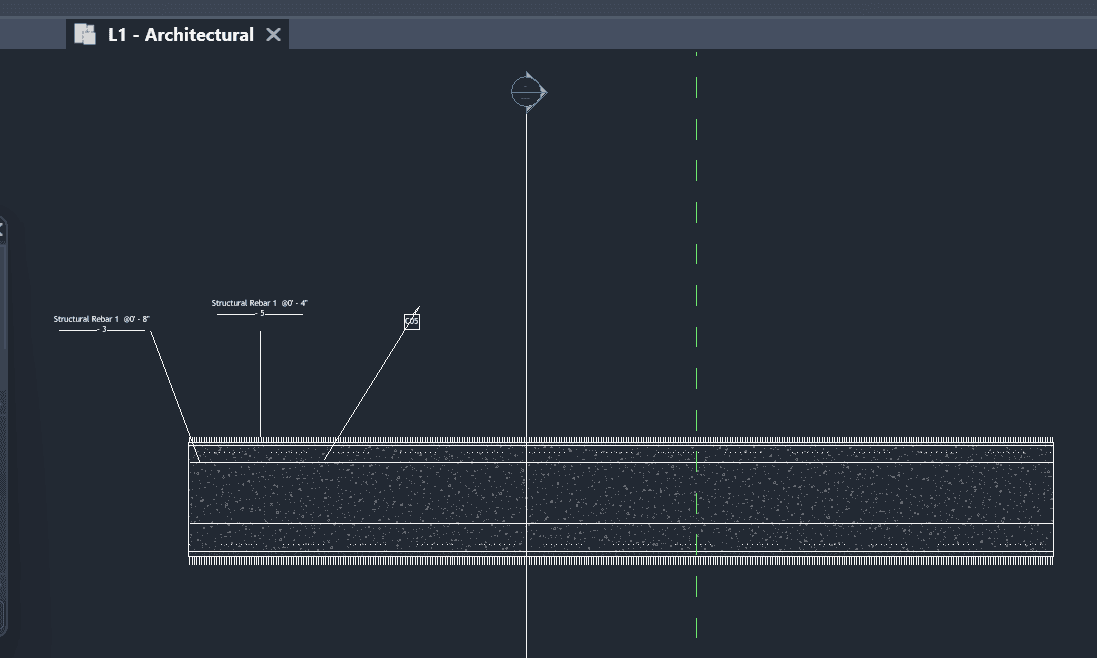Select the section marker head symbol
Screen dimensions: 1097x658
[527, 92]
